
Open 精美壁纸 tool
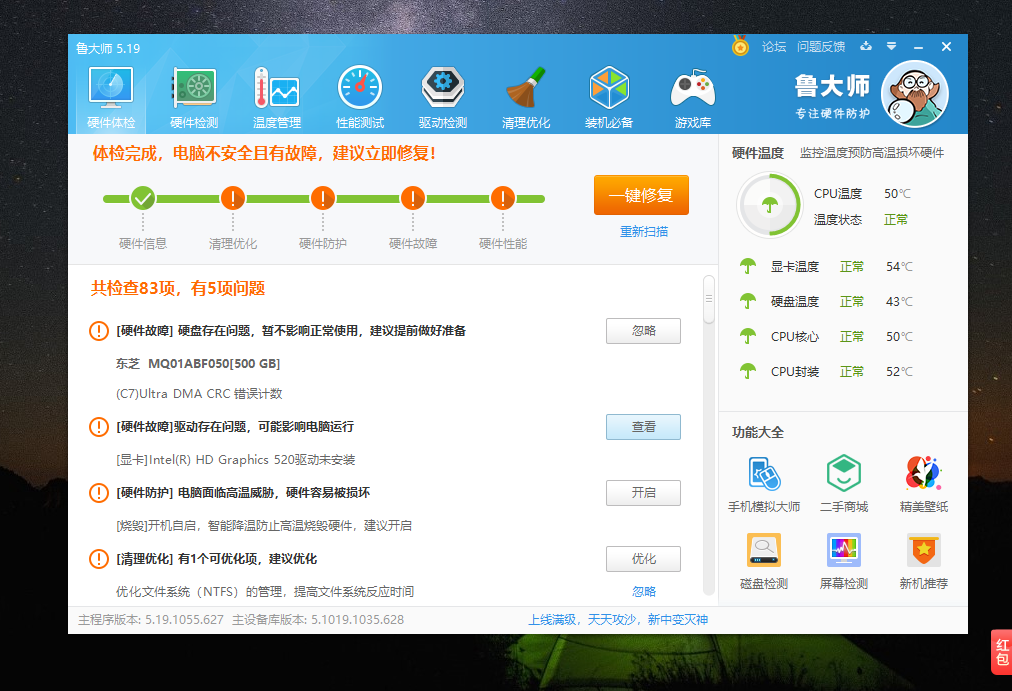tap(924, 484)
